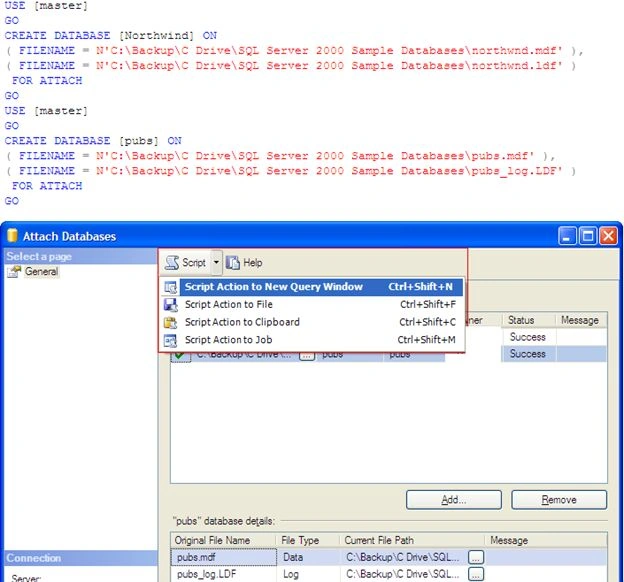624x582 pixels.
Task: Click the Remove button
Action: click(x=559, y=500)
